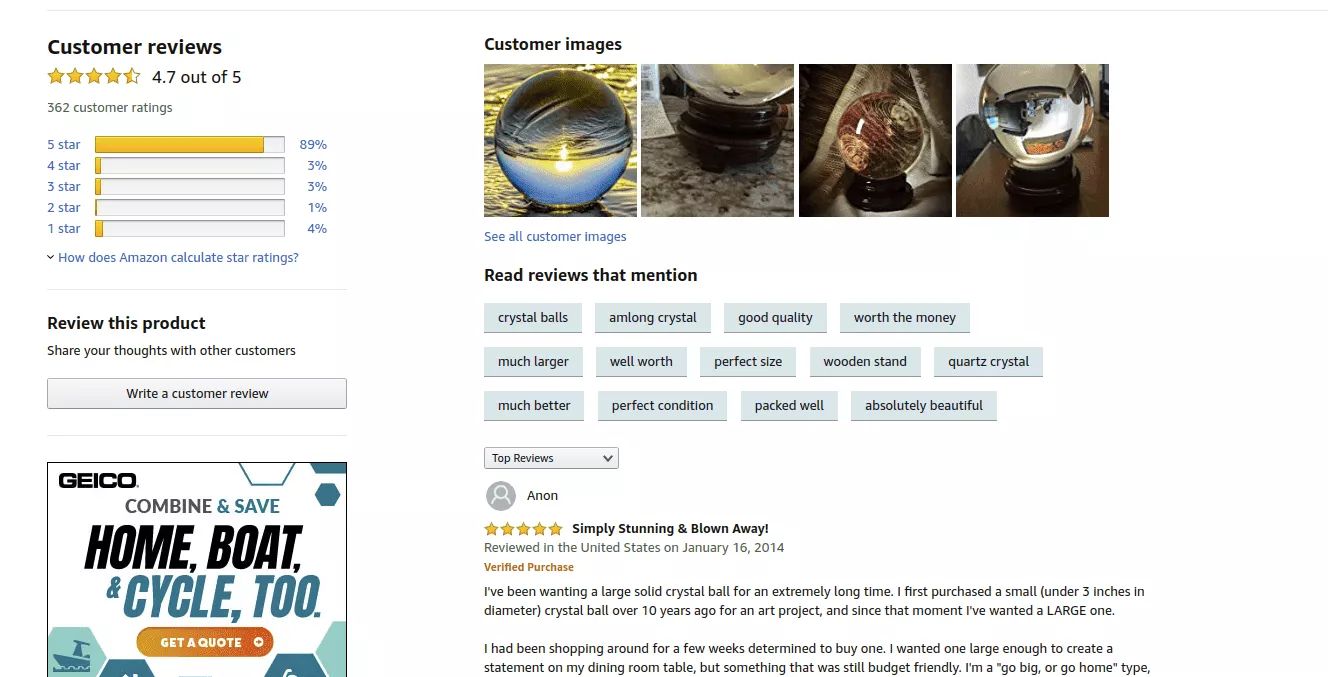This screenshot has width=1328, height=677.
Task: Click the five-star rating on the Anon review
Action: point(523,529)
